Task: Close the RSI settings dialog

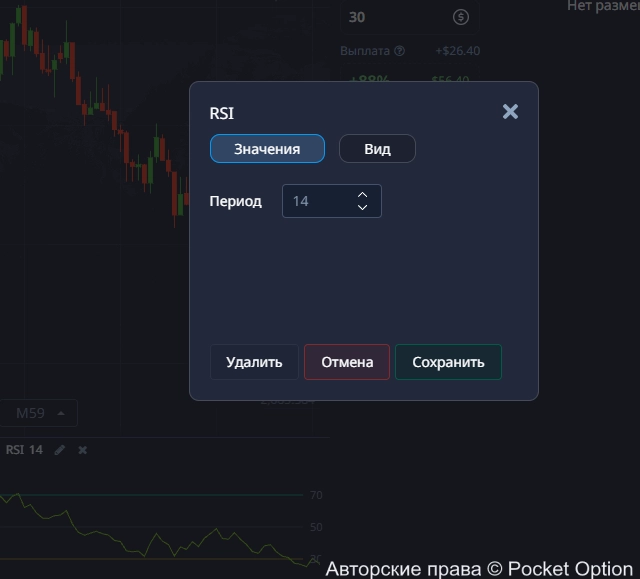Action: (510, 111)
